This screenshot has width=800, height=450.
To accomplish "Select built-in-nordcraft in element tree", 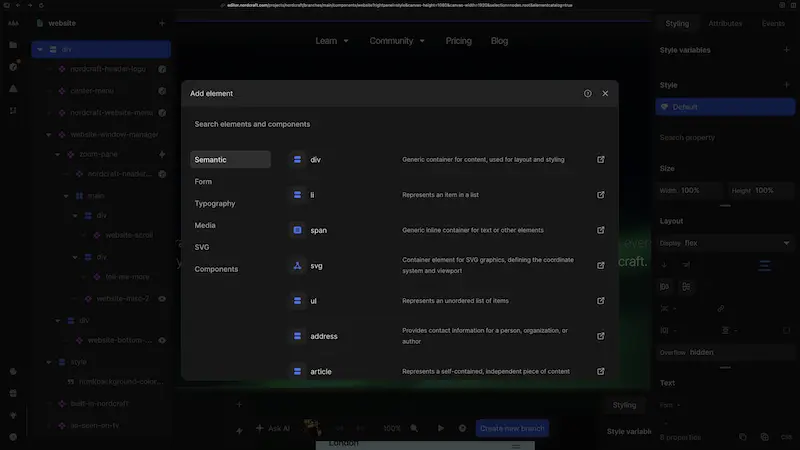I will coord(101,404).
